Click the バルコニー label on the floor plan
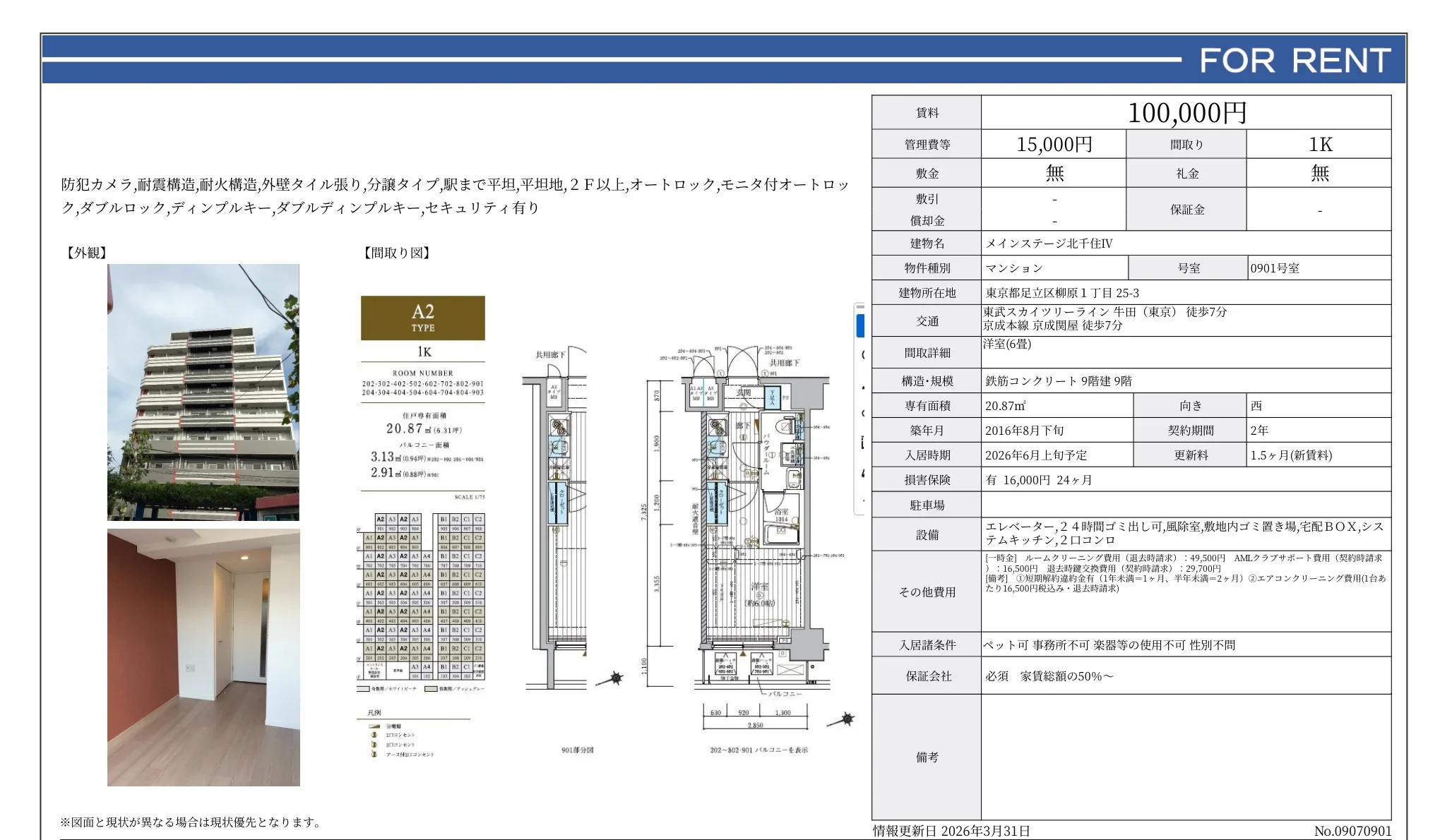Screen dimensions: 1452x840 coord(784,694)
